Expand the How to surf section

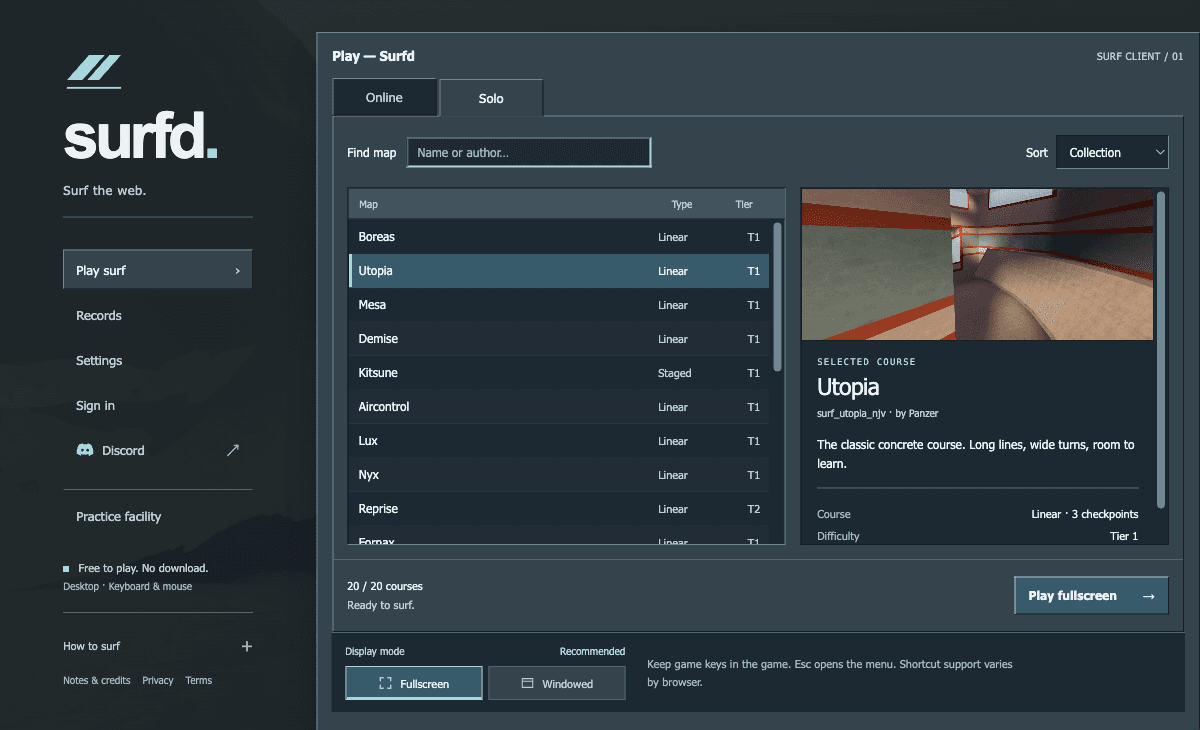(x=158, y=646)
